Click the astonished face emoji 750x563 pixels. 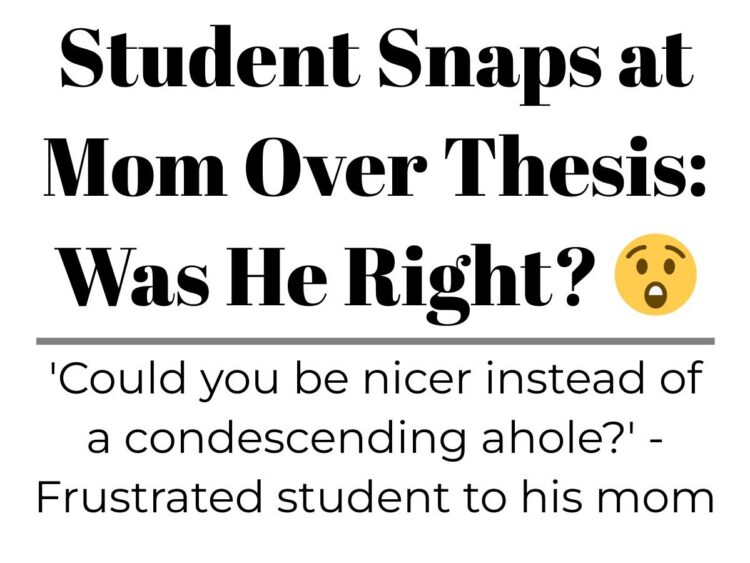(655, 275)
